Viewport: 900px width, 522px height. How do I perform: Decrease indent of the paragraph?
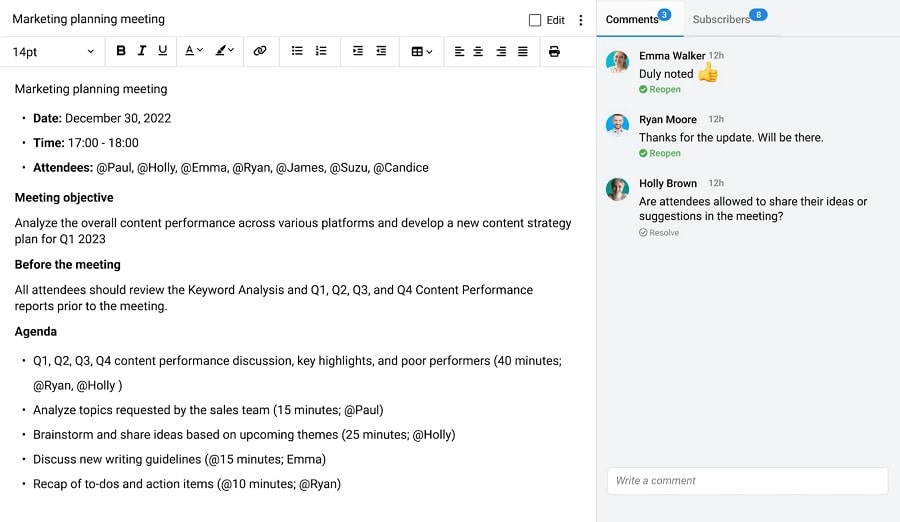point(381,51)
